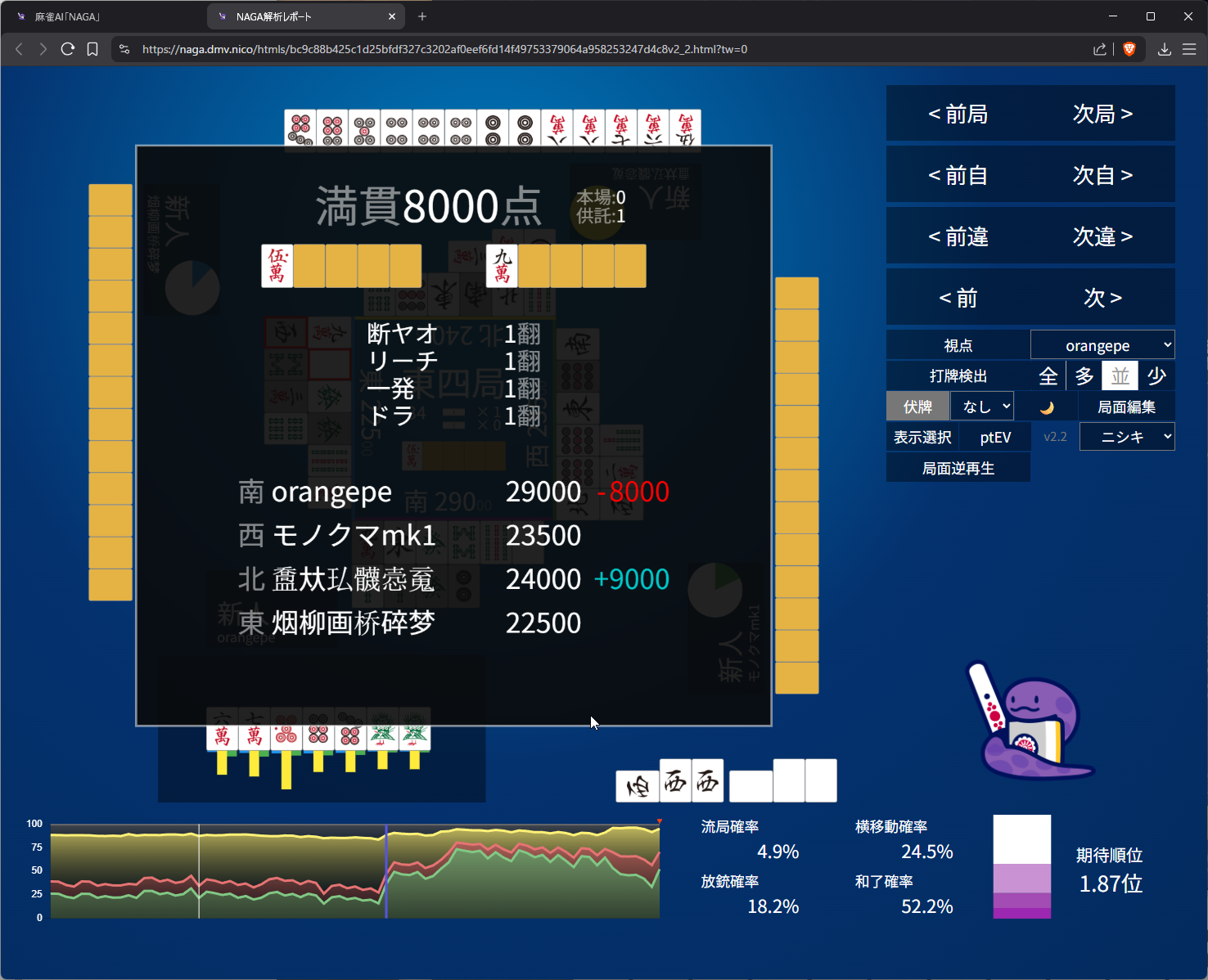Select 多 discard detection level
This screenshot has height=980, width=1208.
(1084, 376)
